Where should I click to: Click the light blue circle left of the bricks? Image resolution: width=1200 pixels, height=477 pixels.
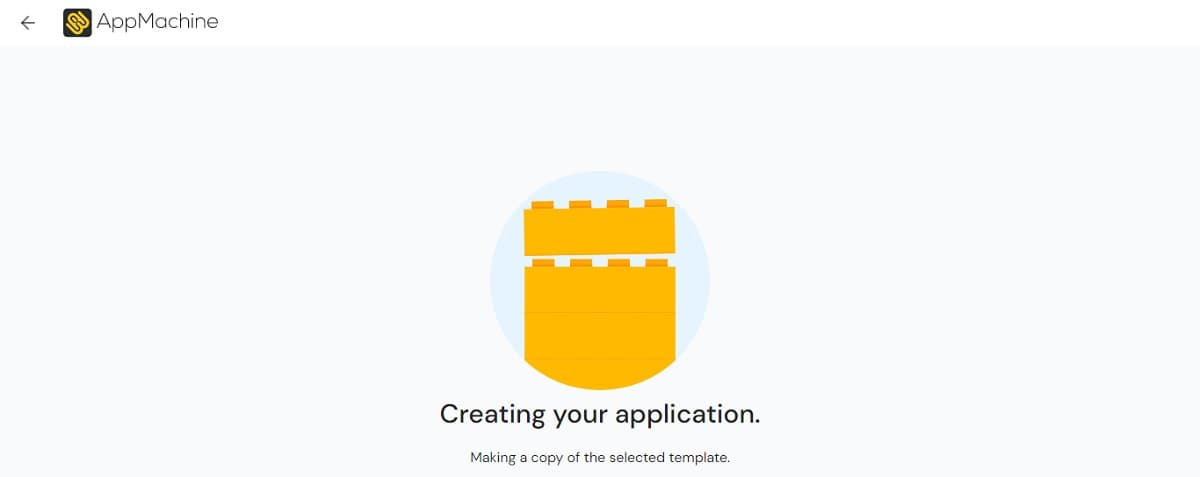tap(507, 280)
